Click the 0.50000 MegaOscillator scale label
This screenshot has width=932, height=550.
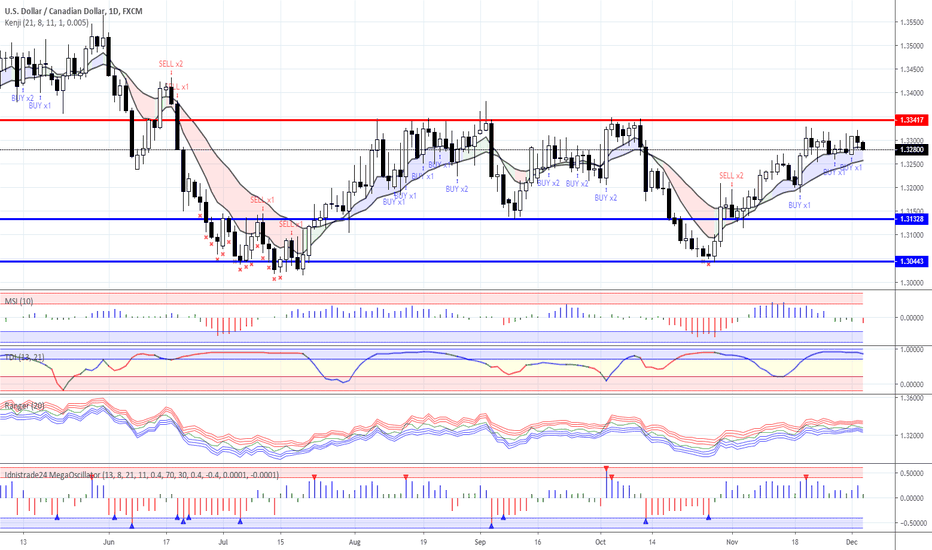[910, 473]
